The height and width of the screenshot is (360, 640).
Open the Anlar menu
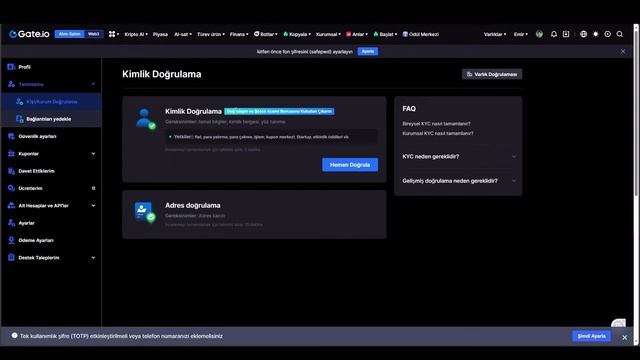[357, 34]
